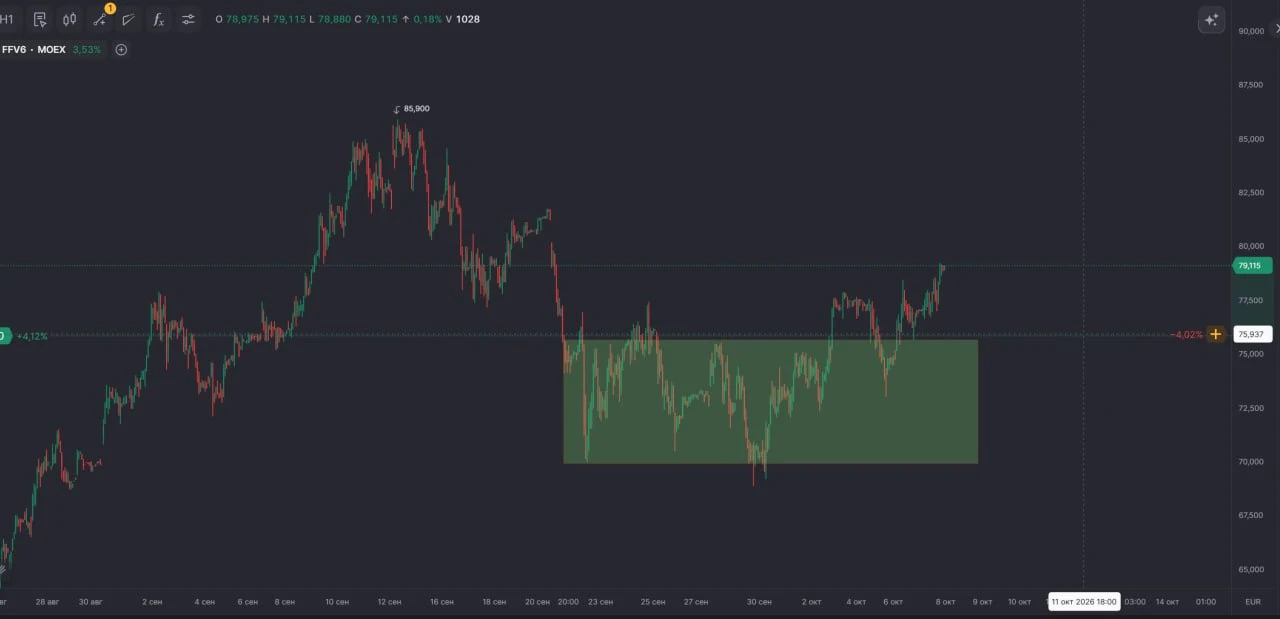
Task: Click the EUR currency selector
Action: tap(1253, 602)
